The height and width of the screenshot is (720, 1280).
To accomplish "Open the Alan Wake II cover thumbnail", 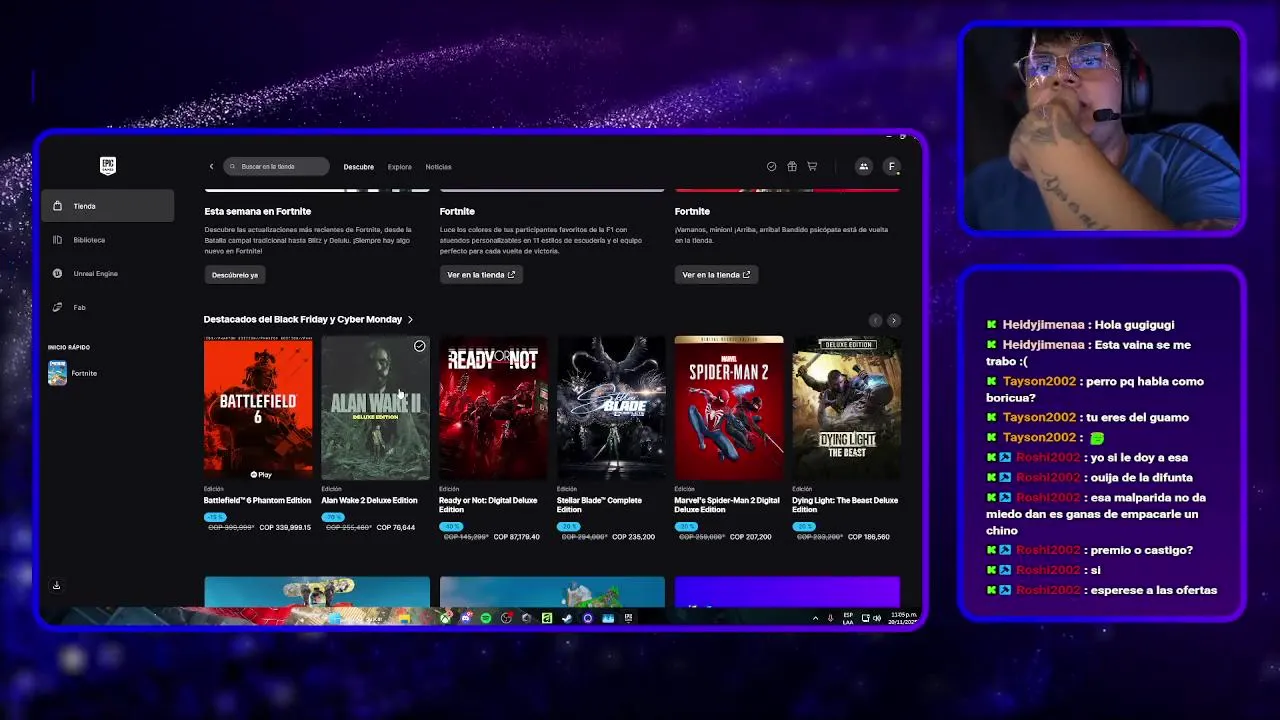I will coord(375,408).
